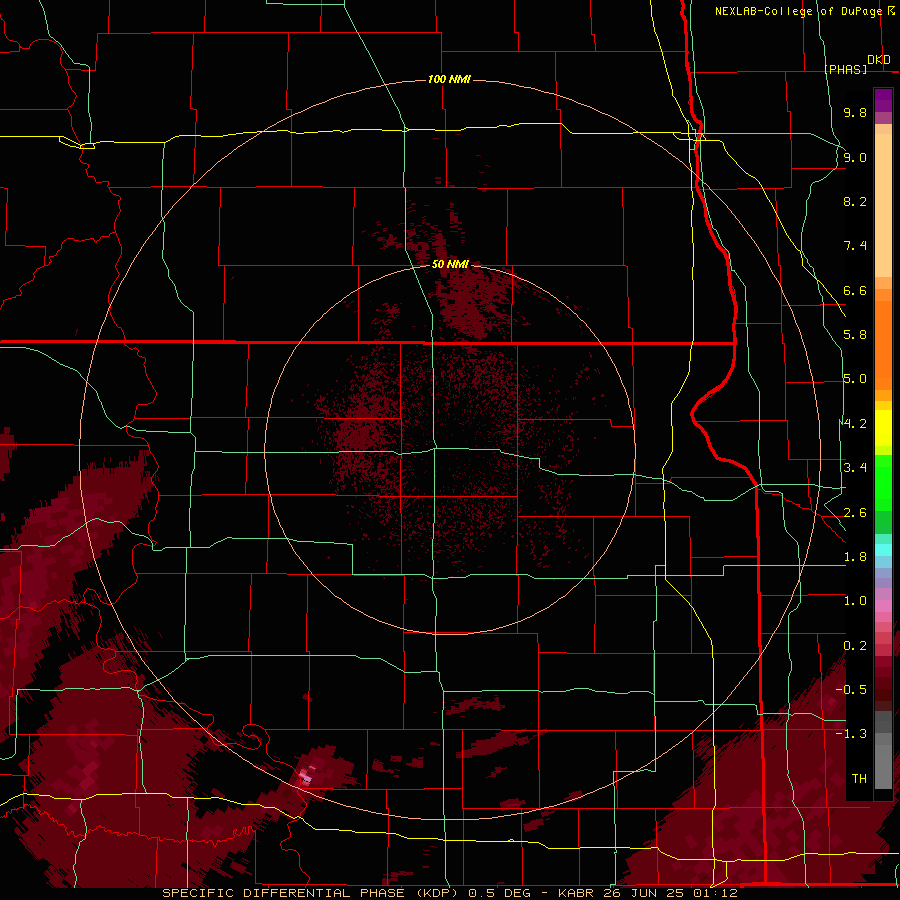Screen dimensions: 900x900
Task: Pick the yellow segment of the color bar
Action: pyautogui.click(x=883, y=428)
